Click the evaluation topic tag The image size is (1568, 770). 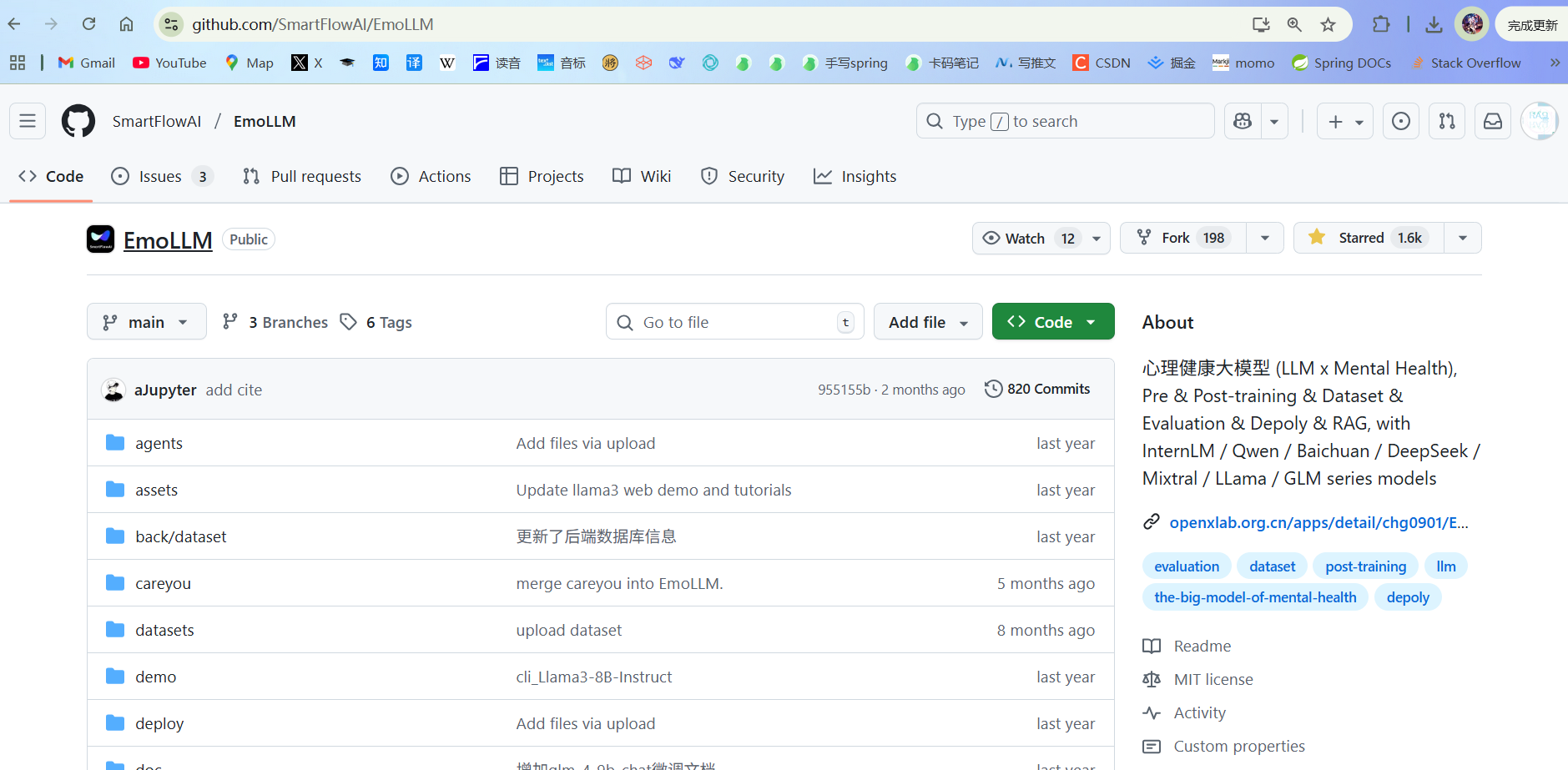pyautogui.click(x=1187, y=566)
